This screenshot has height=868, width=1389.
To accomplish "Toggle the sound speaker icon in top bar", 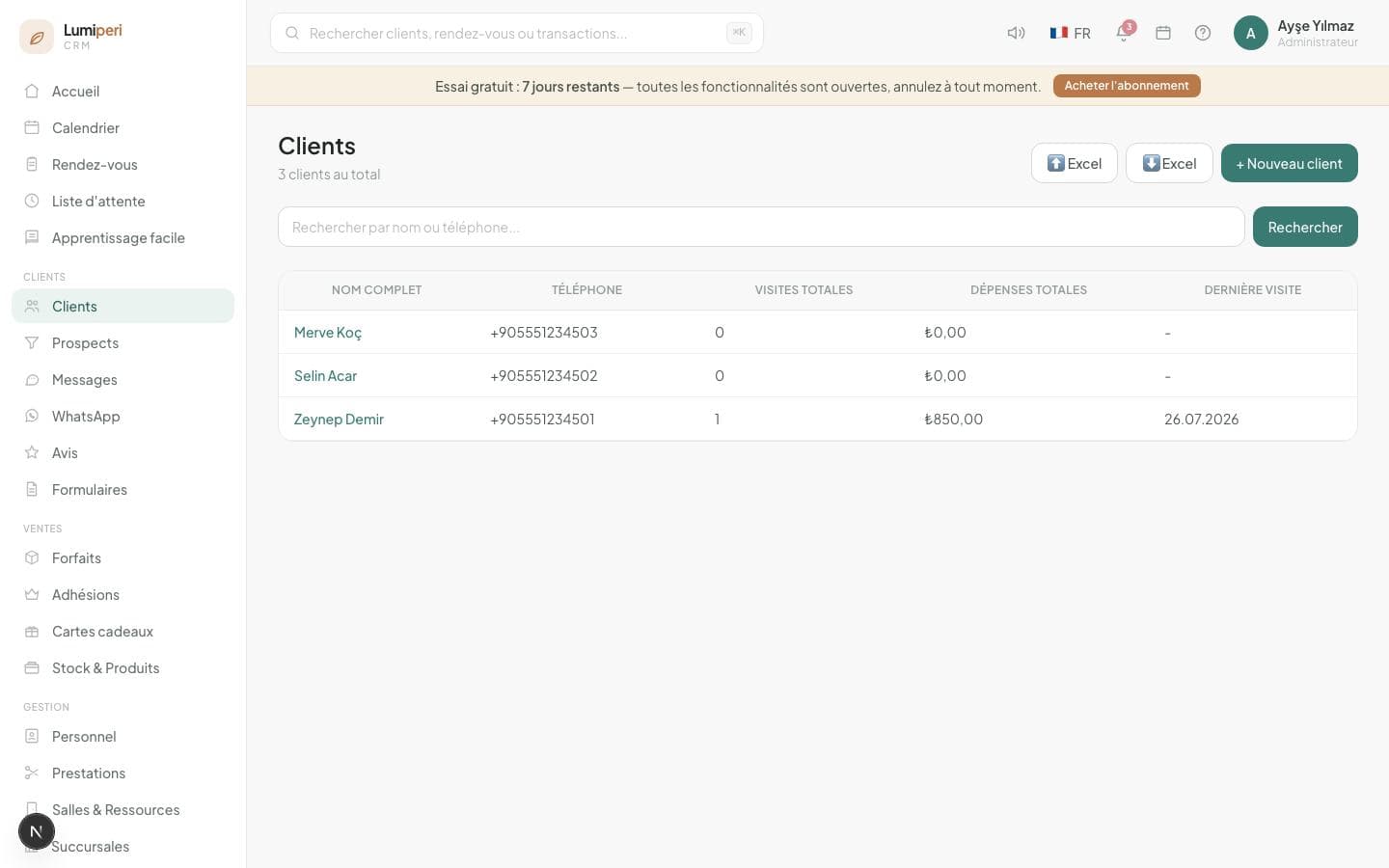I will [1016, 33].
